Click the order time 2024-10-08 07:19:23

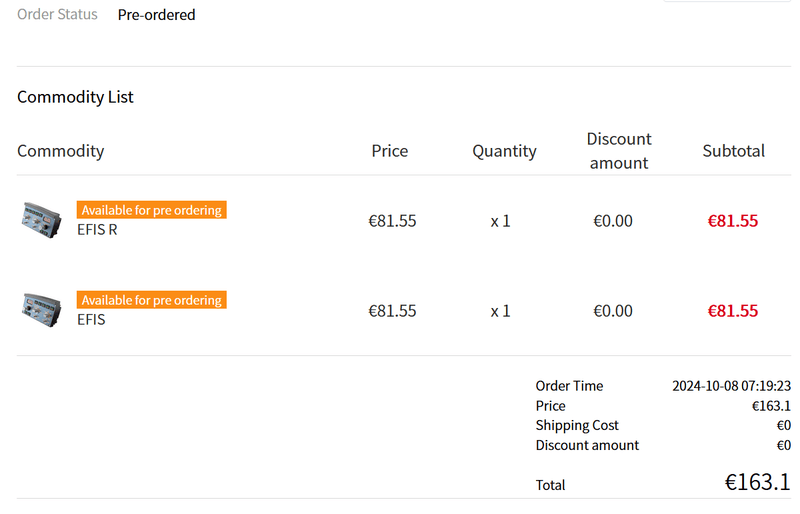[731, 386]
